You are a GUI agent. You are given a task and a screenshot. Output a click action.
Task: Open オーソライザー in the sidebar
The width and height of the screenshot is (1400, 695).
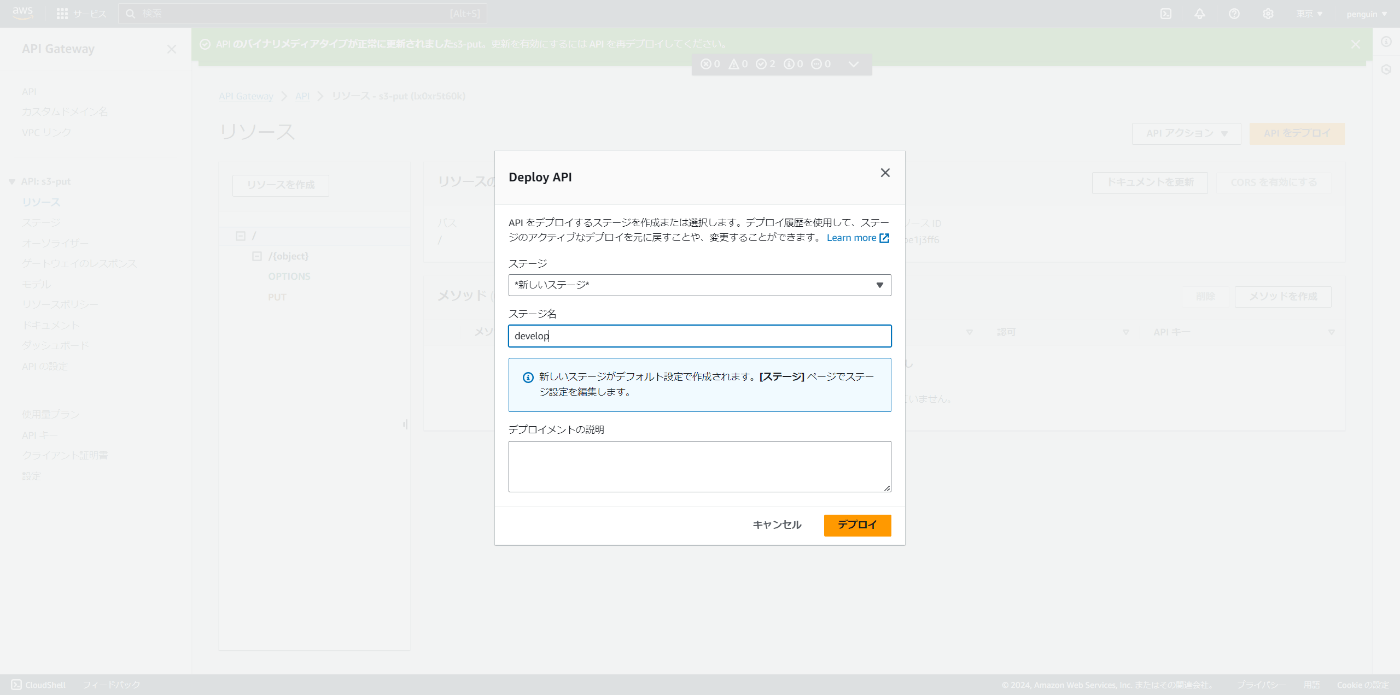coord(55,243)
